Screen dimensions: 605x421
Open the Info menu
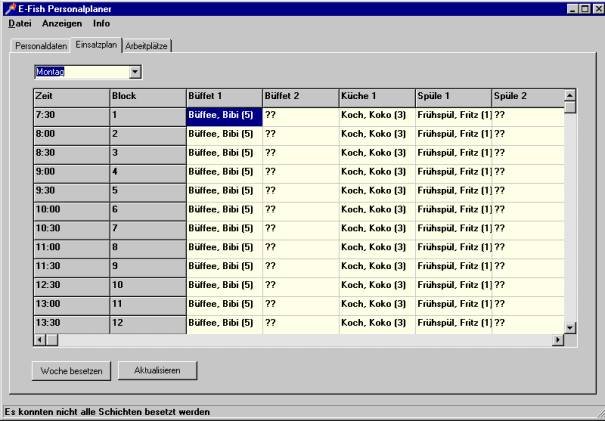(101, 22)
